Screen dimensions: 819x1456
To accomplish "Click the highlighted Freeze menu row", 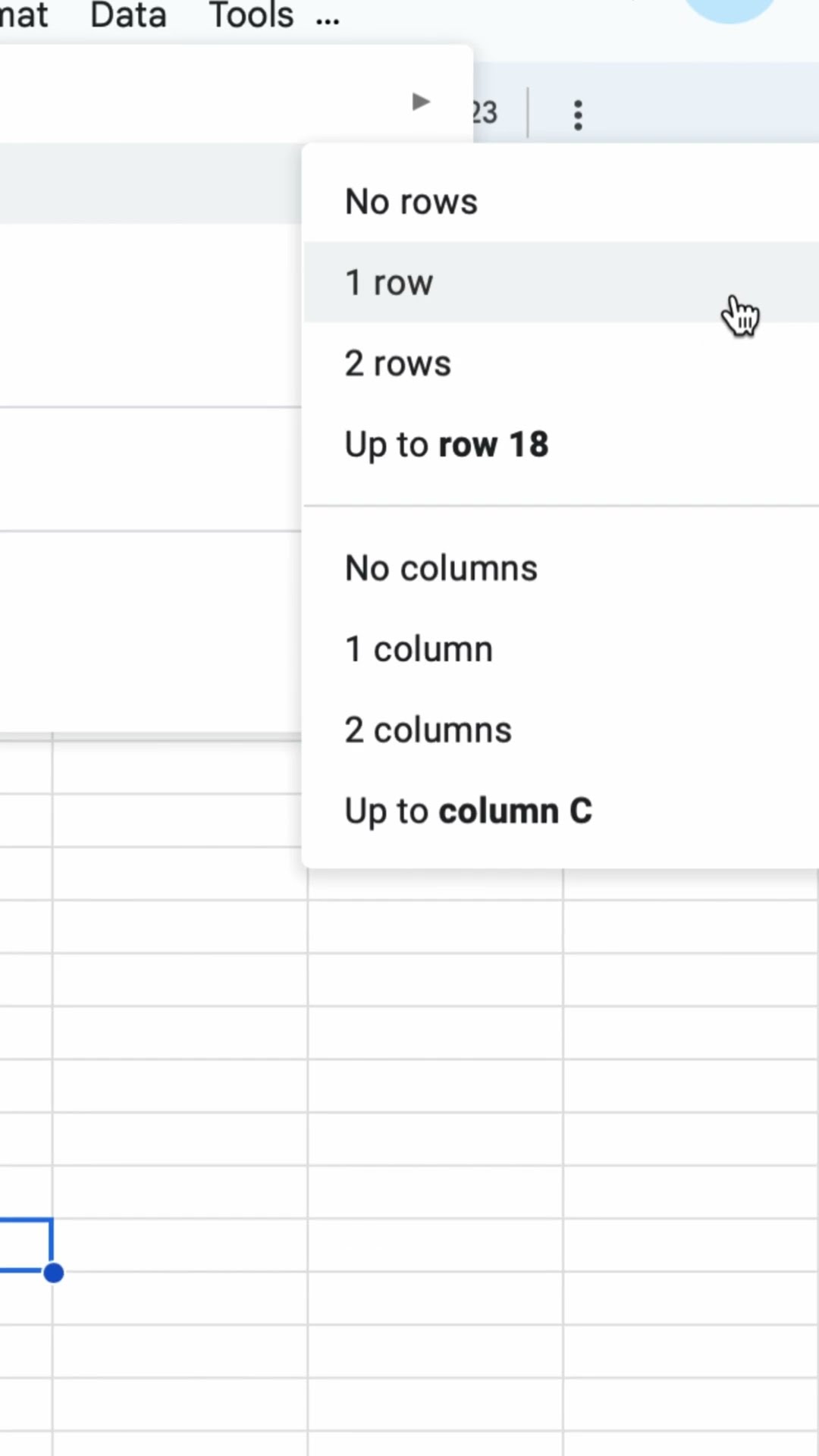I will [x=150, y=183].
